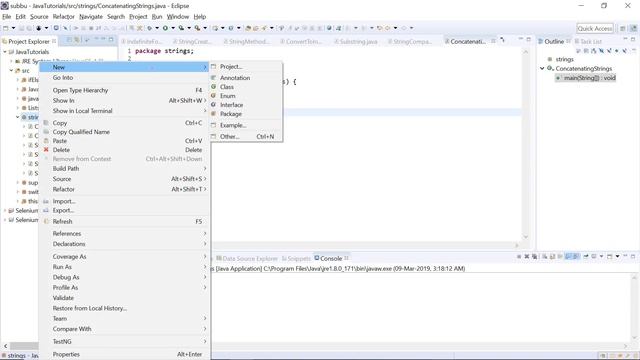Click the New wizard toolbar icon
This screenshot has width=640, height=360.
click(x=6, y=28)
